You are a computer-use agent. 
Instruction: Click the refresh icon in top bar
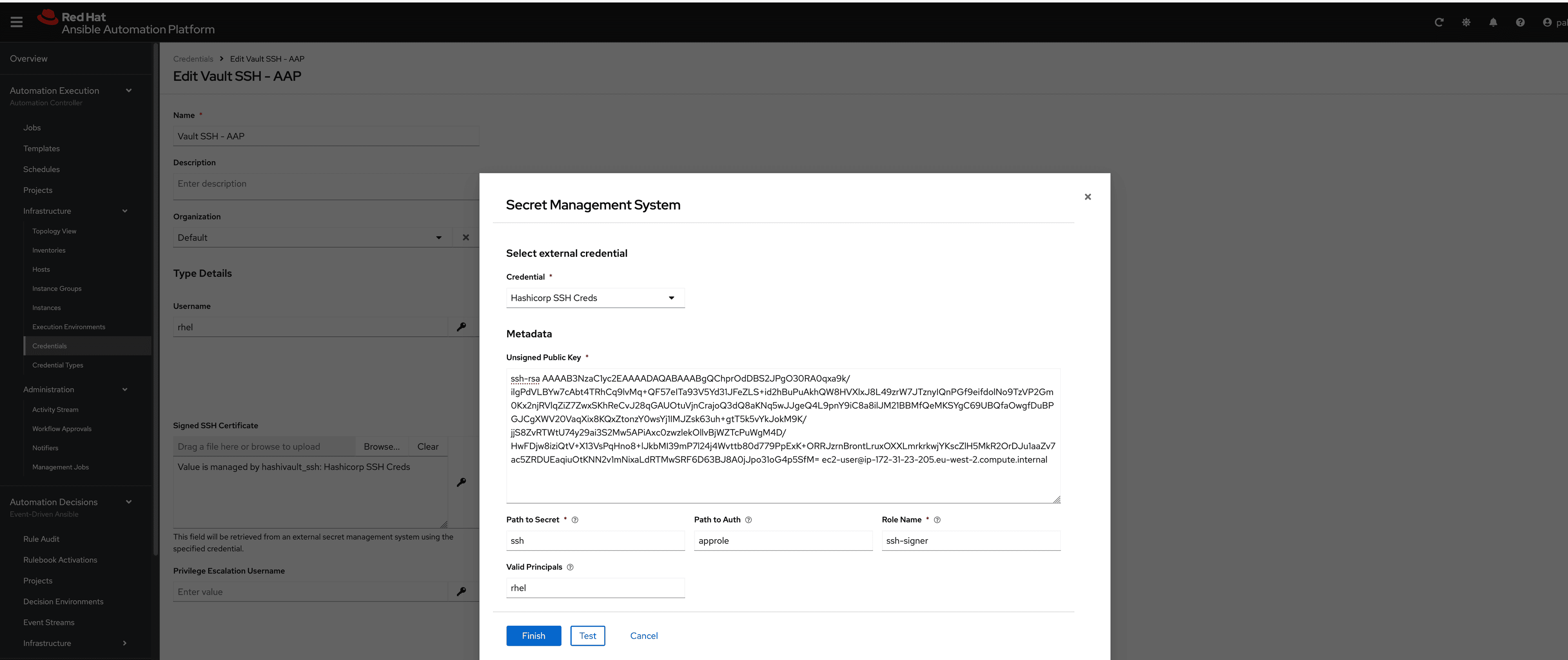[x=1439, y=22]
